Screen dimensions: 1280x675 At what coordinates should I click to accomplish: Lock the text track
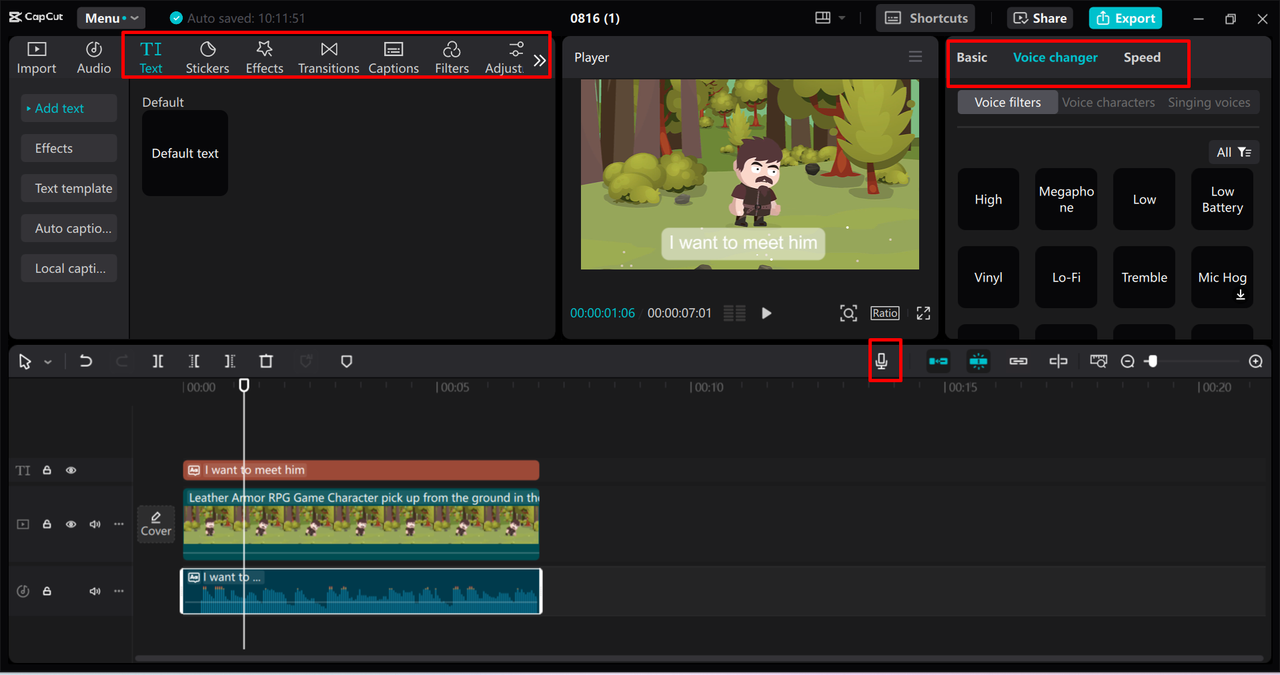click(47, 470)
